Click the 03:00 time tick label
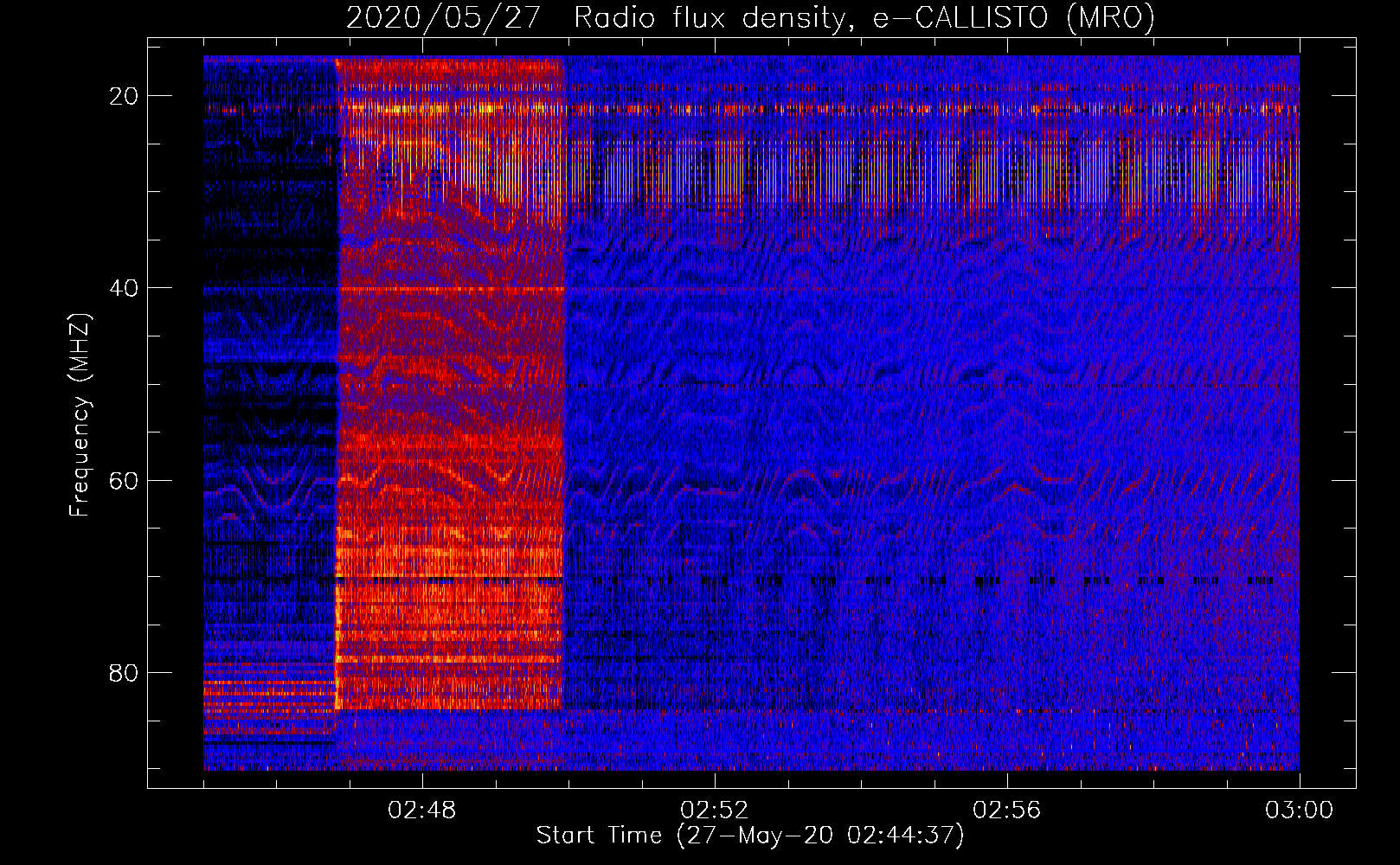1400x865 pixels. click(x=1300, y=811)
